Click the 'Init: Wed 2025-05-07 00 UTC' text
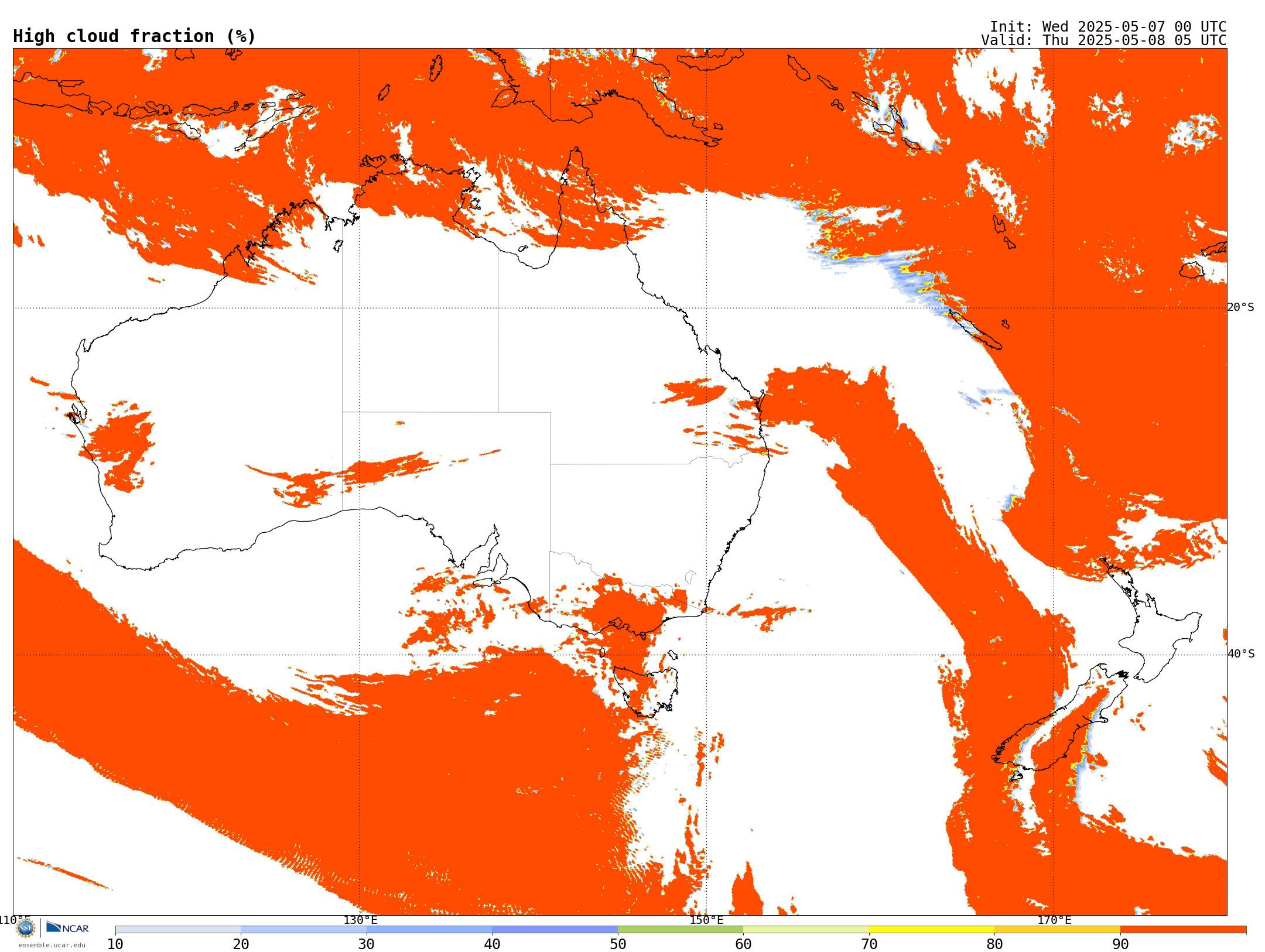The width and height of the screenshot is (1265, 952). 1108,27
